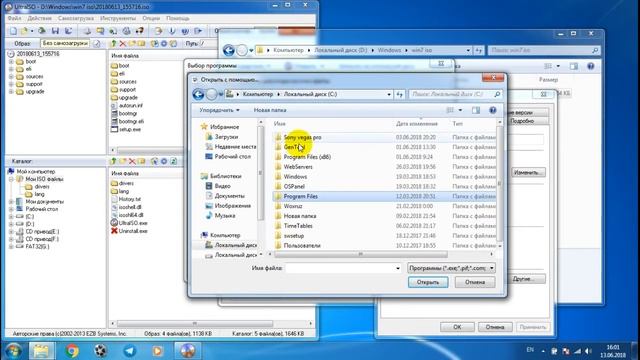
Task: Click the Windows Start button
Action: coord(13,351)
